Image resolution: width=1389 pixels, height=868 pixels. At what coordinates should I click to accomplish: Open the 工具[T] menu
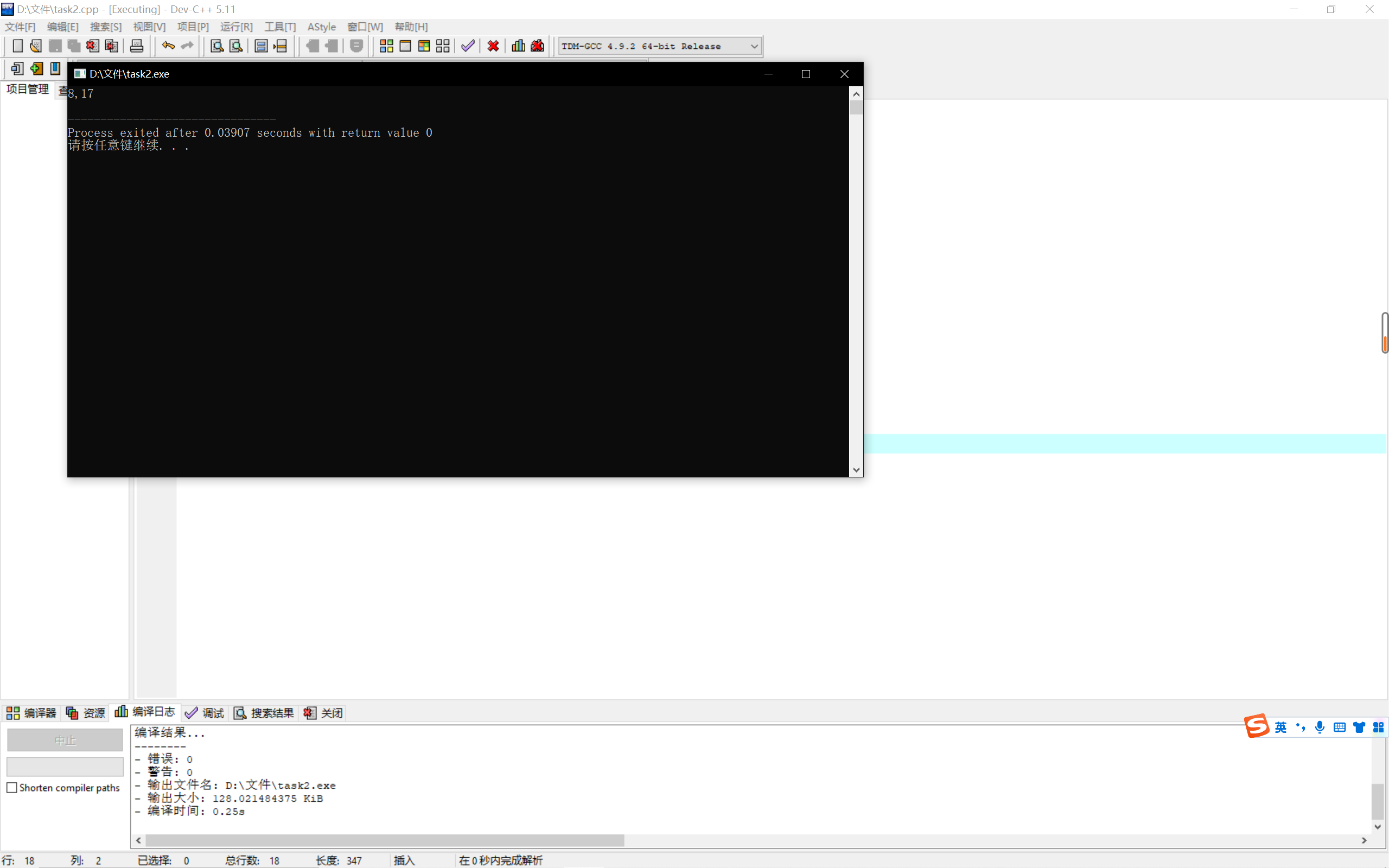pyautogui.click(x=279, y=27)
